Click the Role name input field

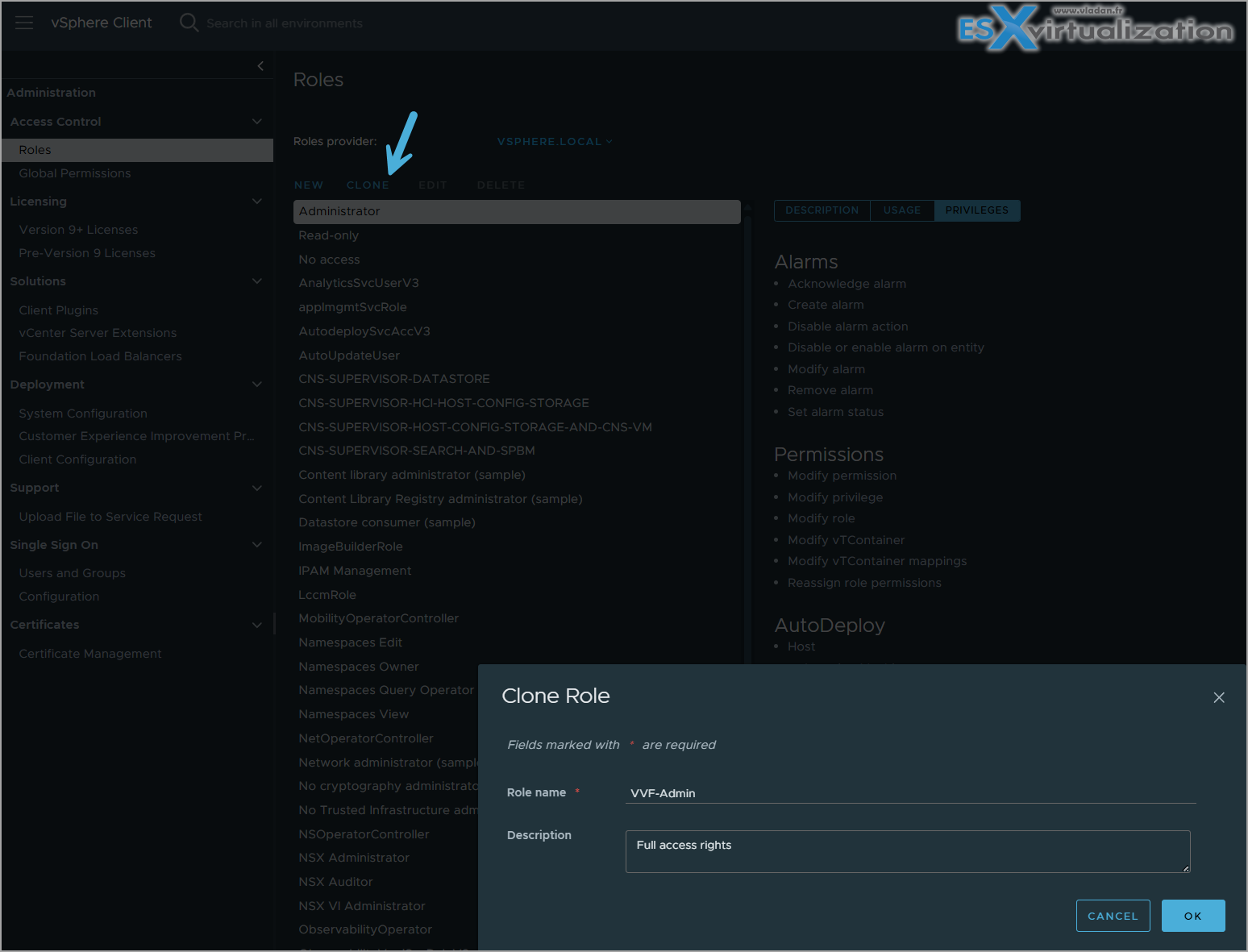coord(910,793)
